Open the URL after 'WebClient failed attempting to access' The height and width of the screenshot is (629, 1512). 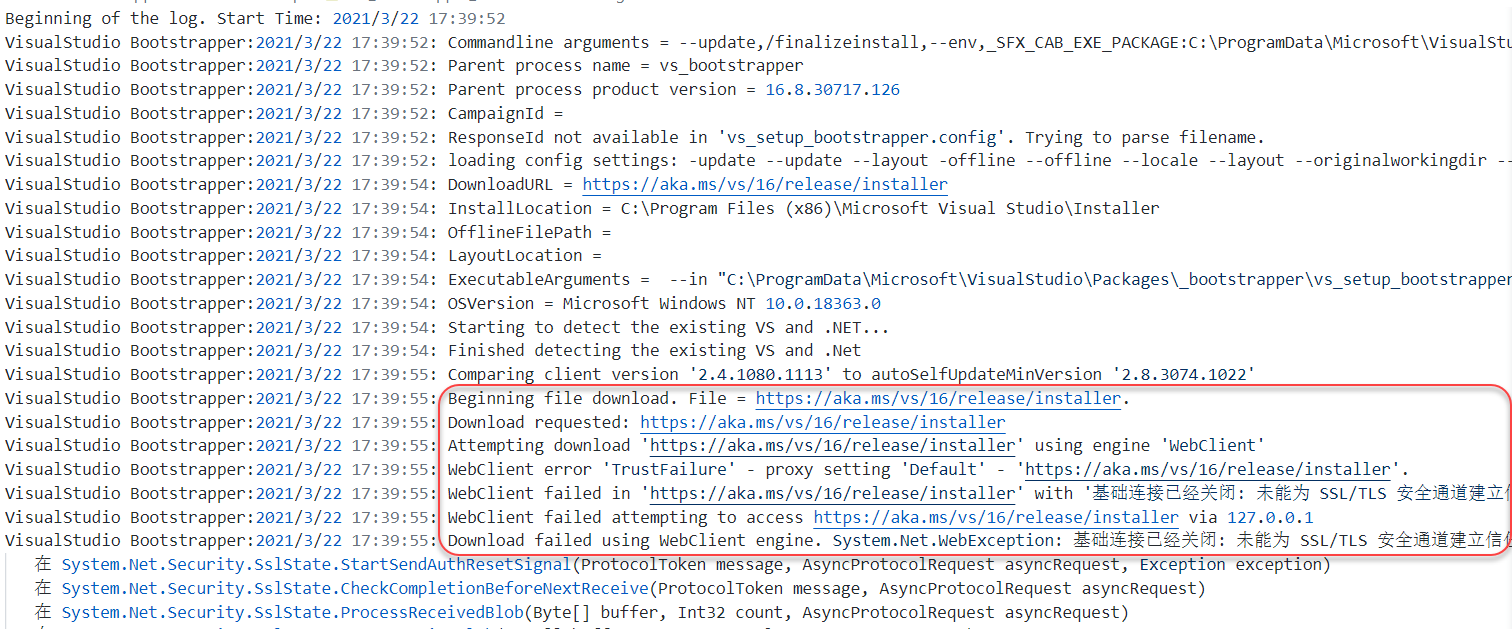[996, 517]
